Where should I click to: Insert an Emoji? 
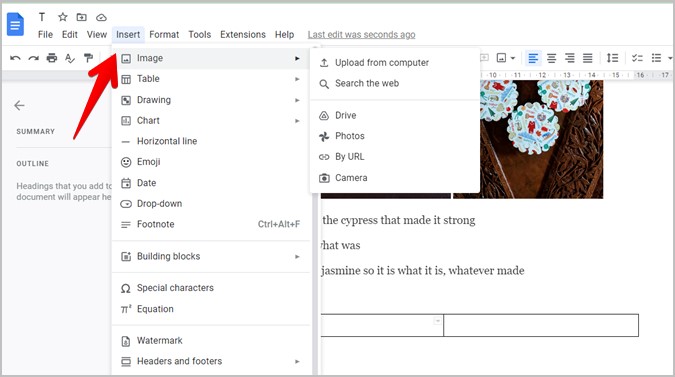(x=211, y=162)
